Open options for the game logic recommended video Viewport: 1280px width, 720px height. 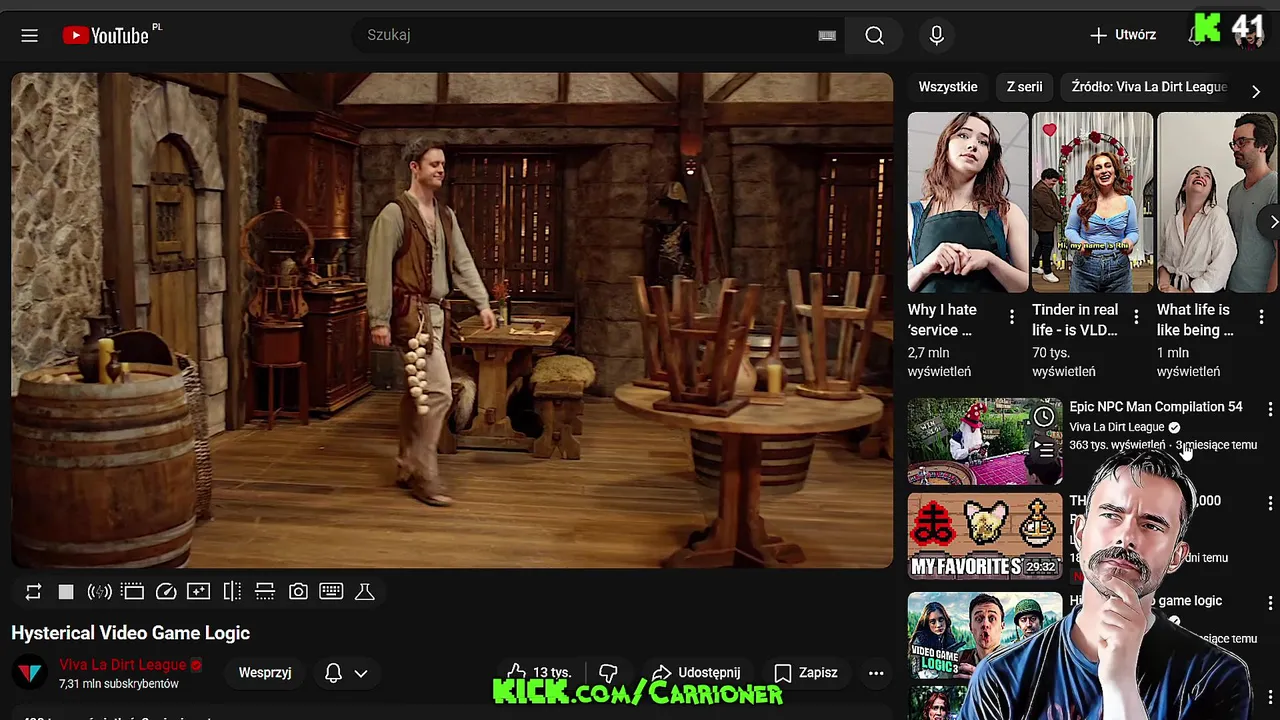coord(1270,603)
